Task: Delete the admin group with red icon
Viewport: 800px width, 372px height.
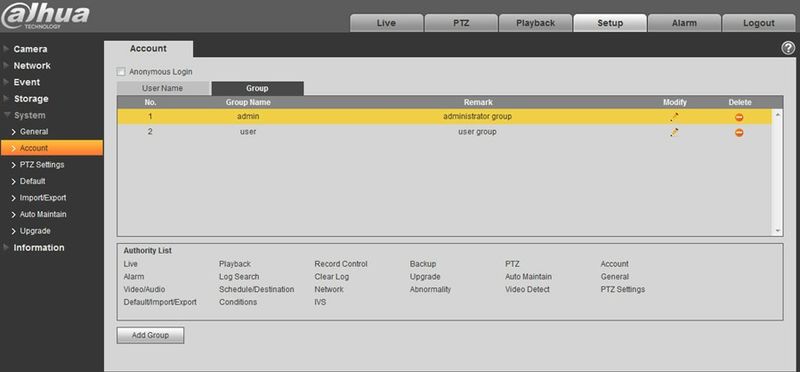Action: 739,117
